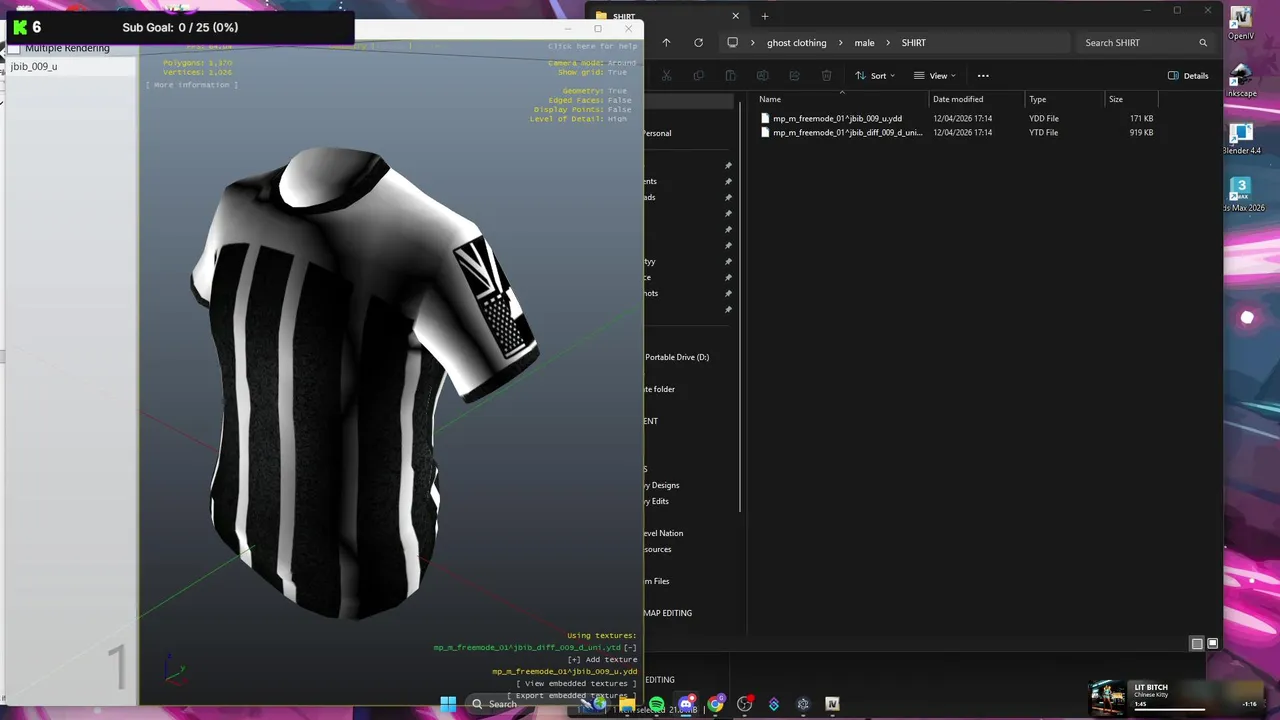Expand chevron after 'male' breadcrumb

(x=888, y=43)
